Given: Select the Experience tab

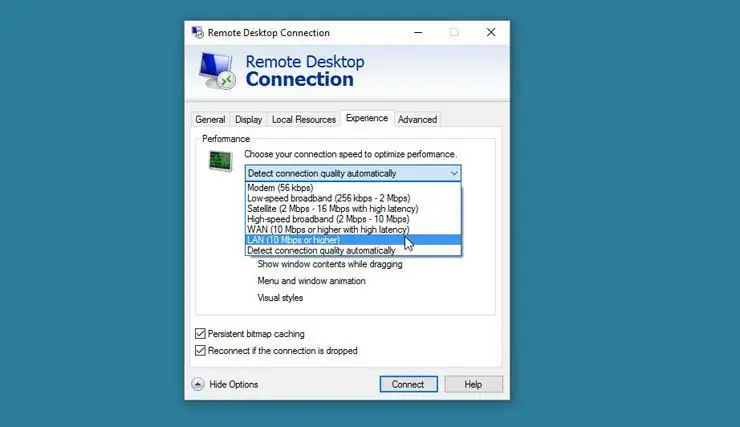Looking at the screenshot, I should point(367,118).
